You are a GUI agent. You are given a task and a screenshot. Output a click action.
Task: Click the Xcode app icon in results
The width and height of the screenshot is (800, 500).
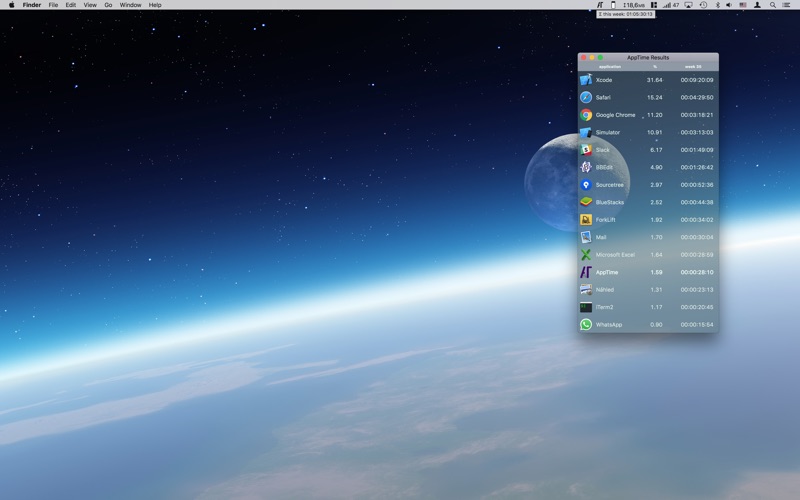pos(586,80)
